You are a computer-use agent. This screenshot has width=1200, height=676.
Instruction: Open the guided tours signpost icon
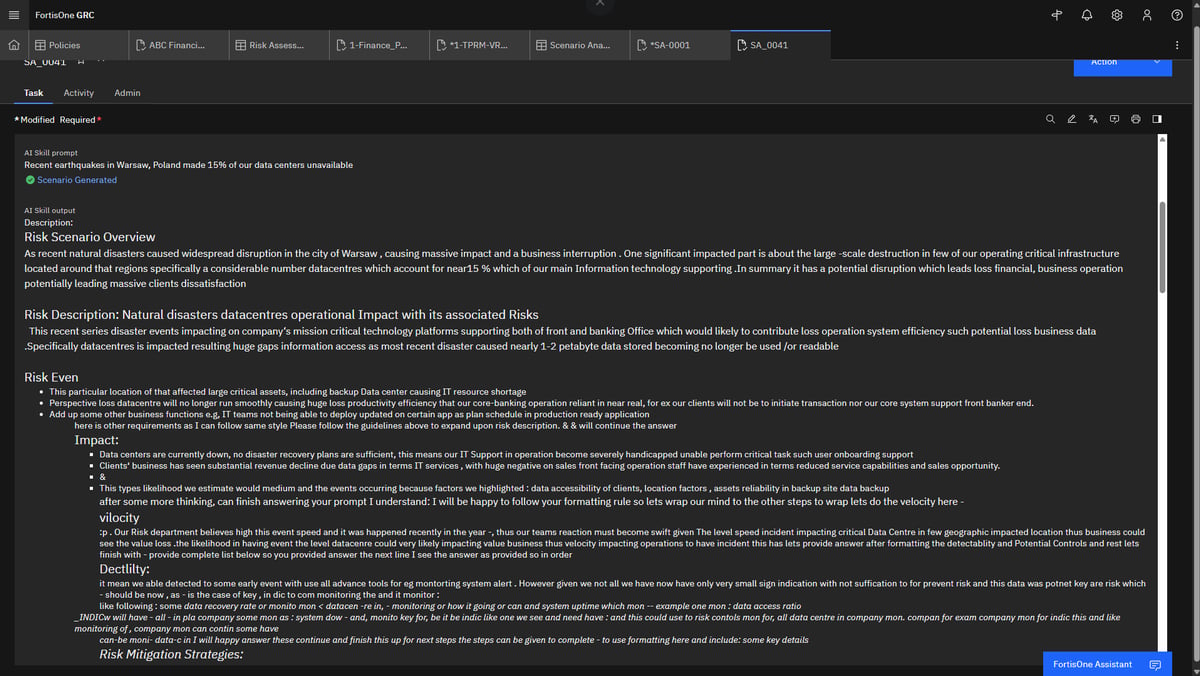[1057, 16]
